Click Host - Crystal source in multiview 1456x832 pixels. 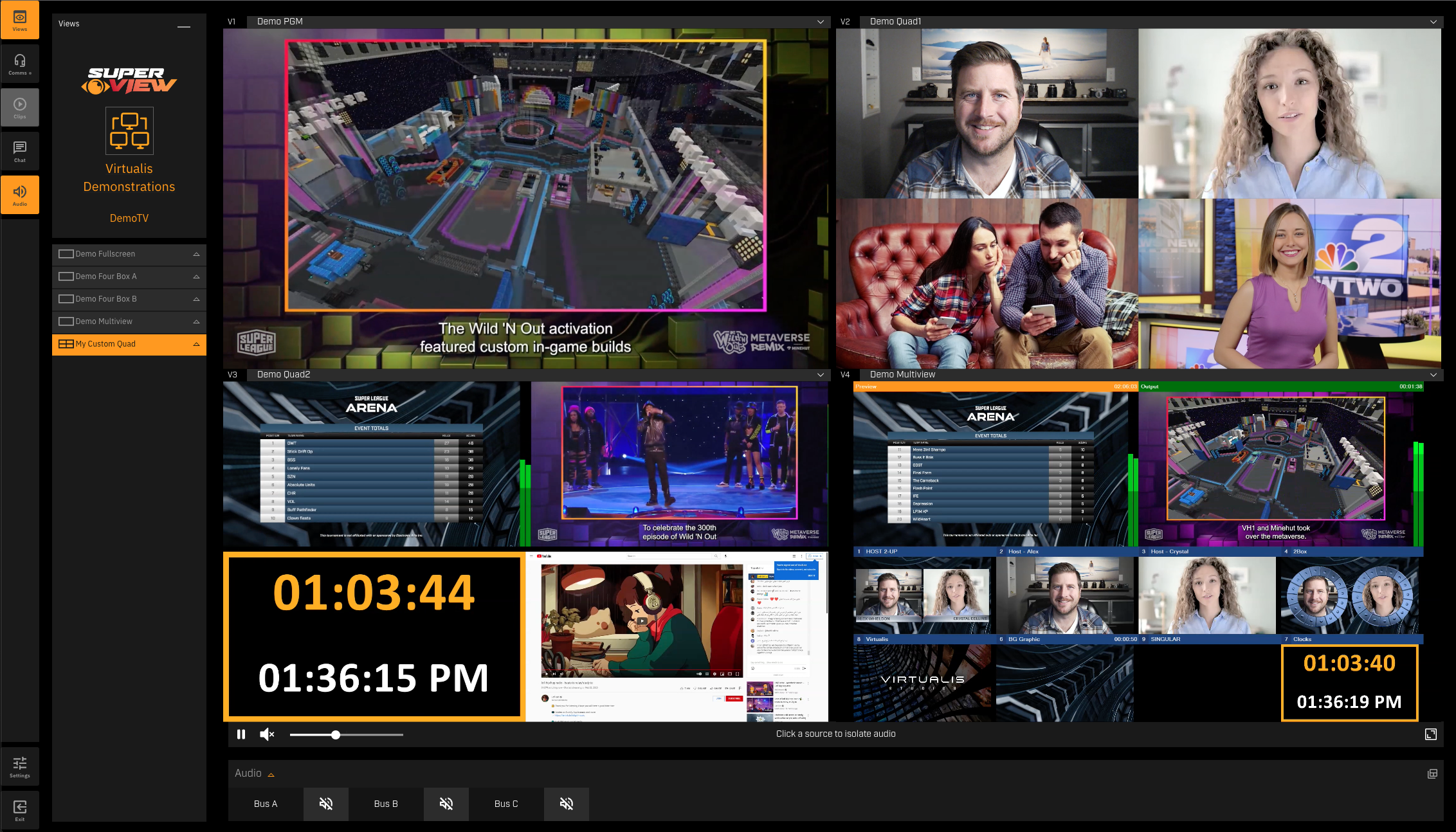[1208, 590]
